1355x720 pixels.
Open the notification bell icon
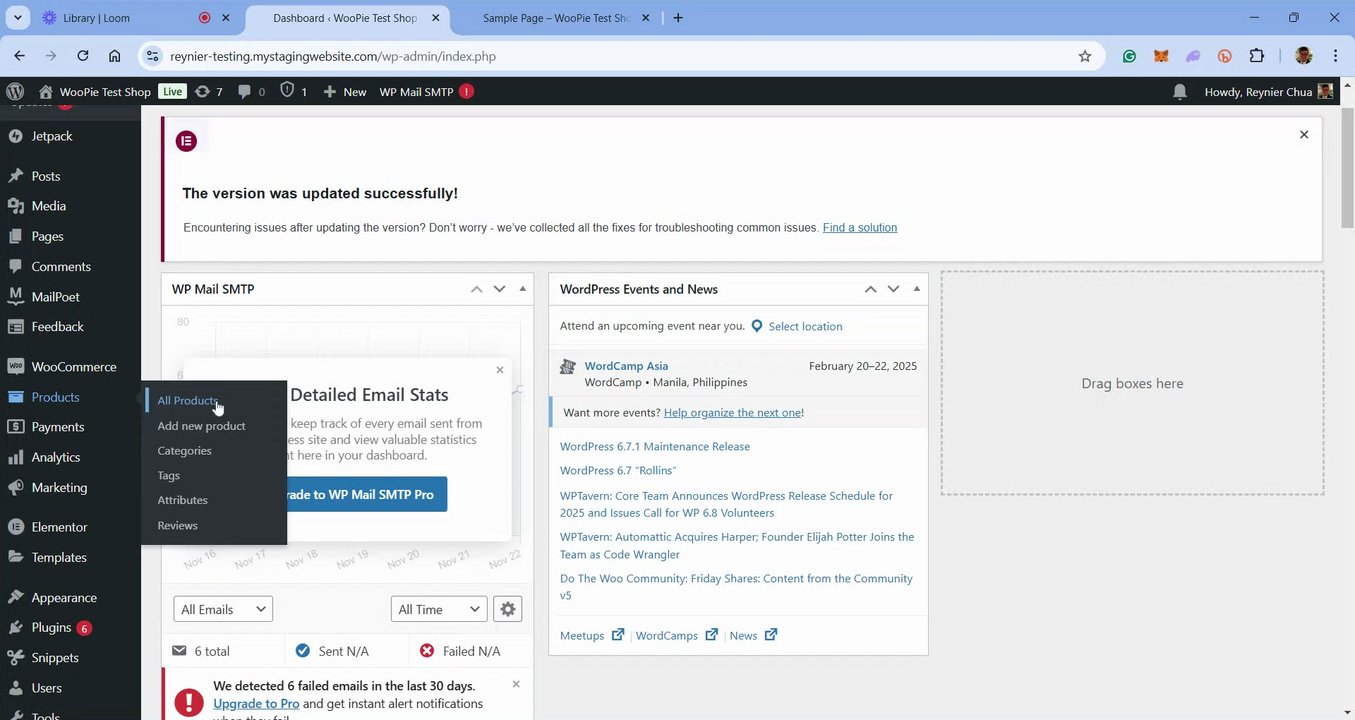1180,91
